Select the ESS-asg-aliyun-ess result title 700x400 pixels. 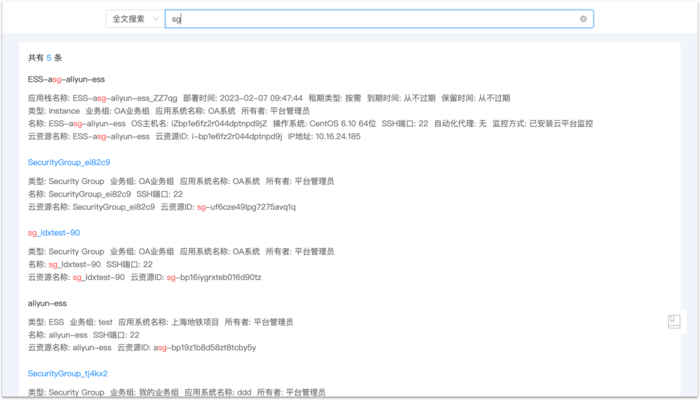(x=67, y=78)
